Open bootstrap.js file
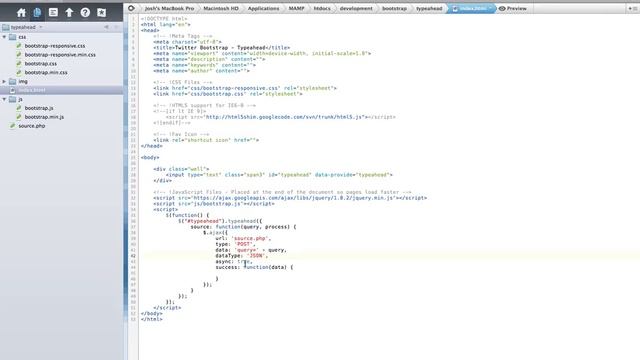The height and width of the screenshot is (360, 640). (x=39, y=108)
